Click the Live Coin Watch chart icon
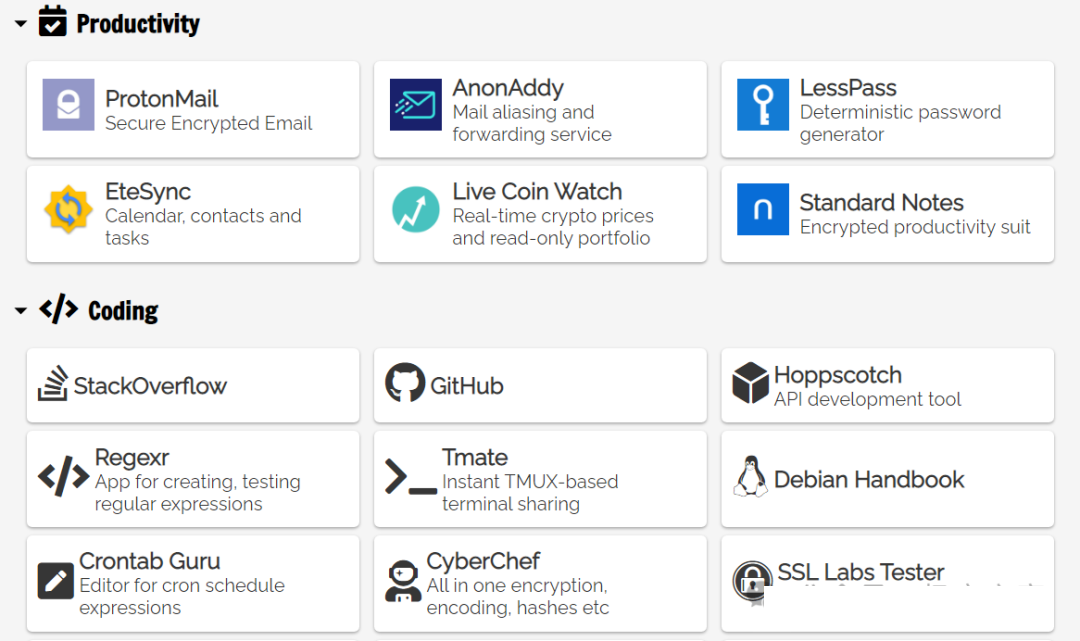1080x641 pixels. click(x=416, y=209)
